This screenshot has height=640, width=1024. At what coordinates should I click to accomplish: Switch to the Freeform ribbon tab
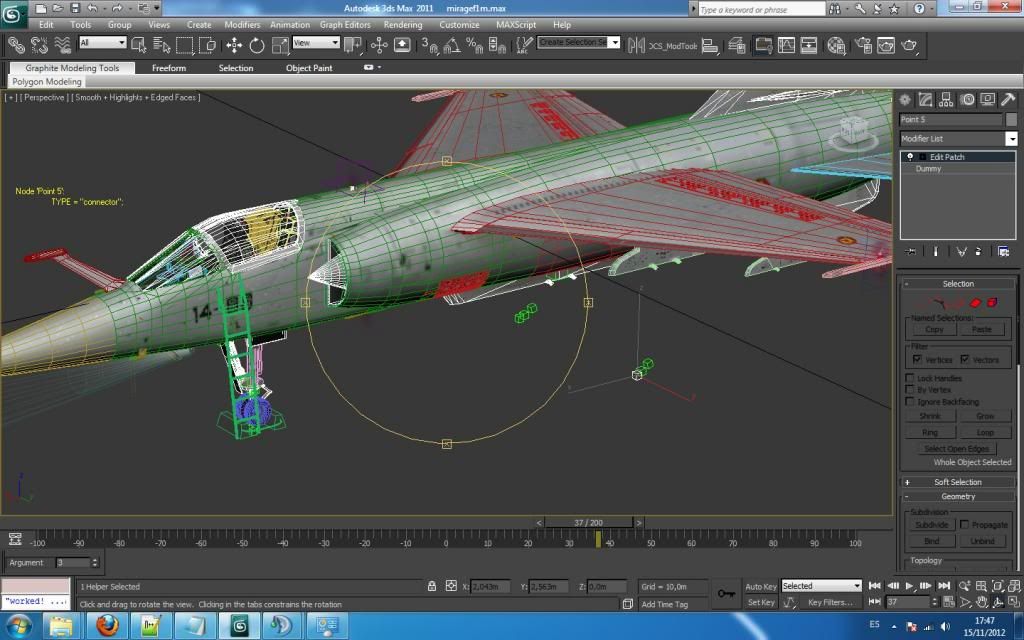169,68
